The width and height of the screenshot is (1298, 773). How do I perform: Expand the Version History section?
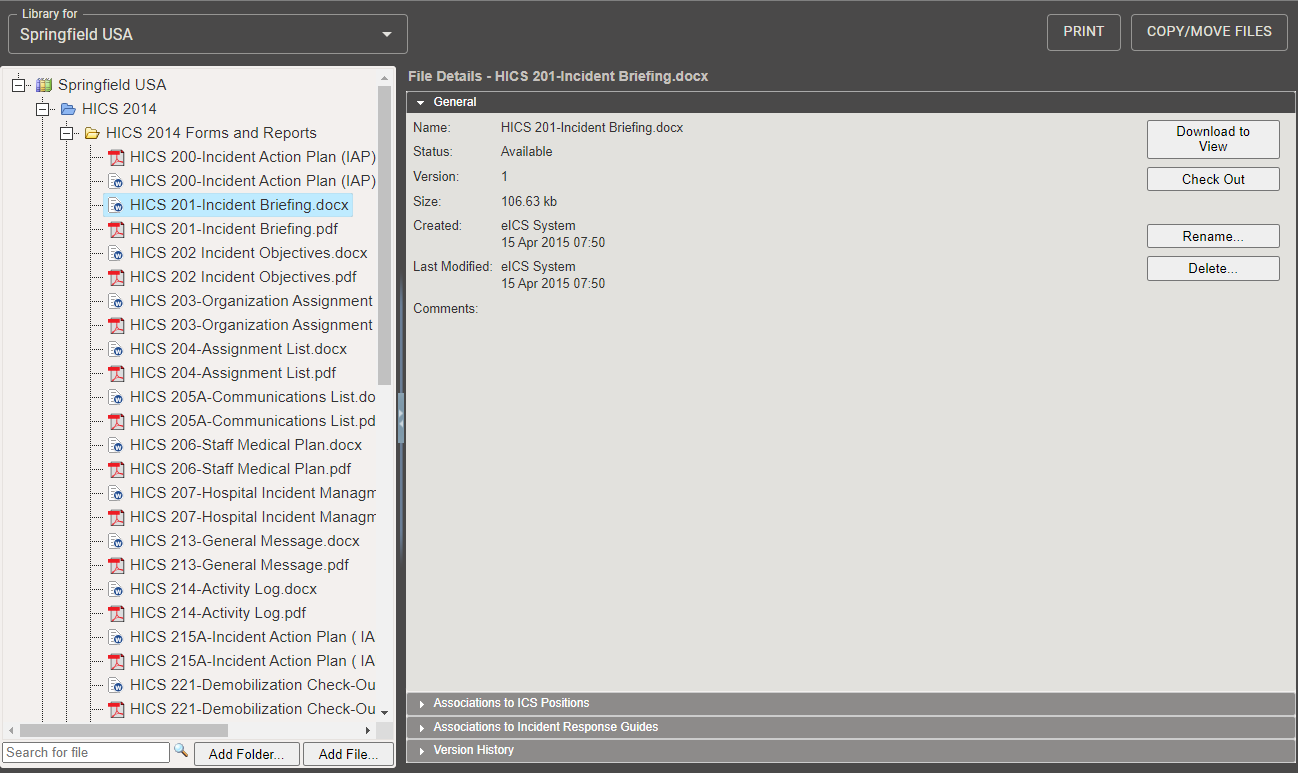(473, 750)
